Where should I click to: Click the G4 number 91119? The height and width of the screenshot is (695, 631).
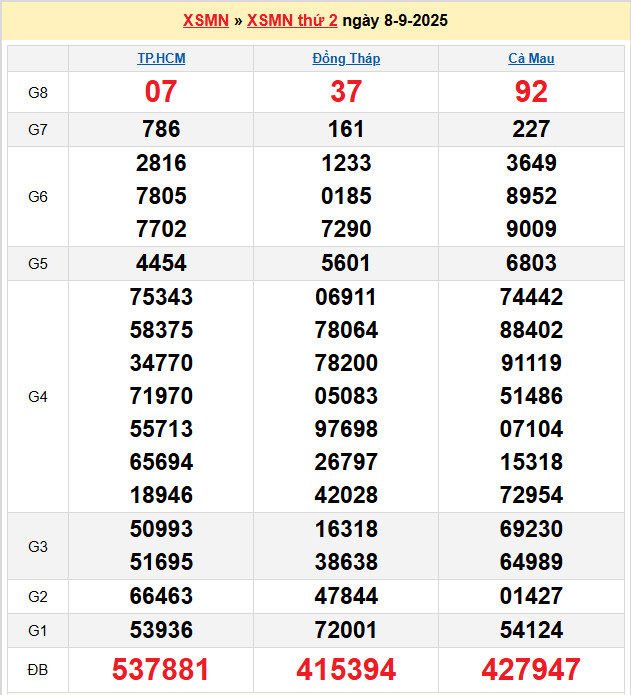[x=531, y=363]
